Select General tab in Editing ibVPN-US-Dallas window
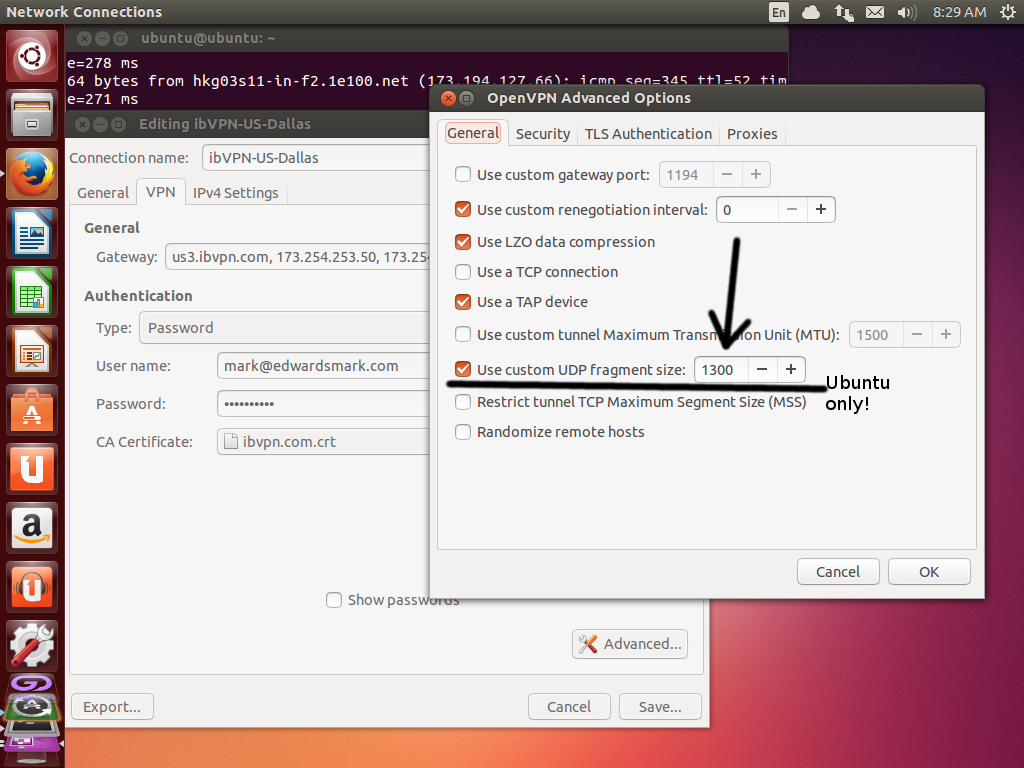Viewport: 1024px width, 768px height. tap(103, 193)
